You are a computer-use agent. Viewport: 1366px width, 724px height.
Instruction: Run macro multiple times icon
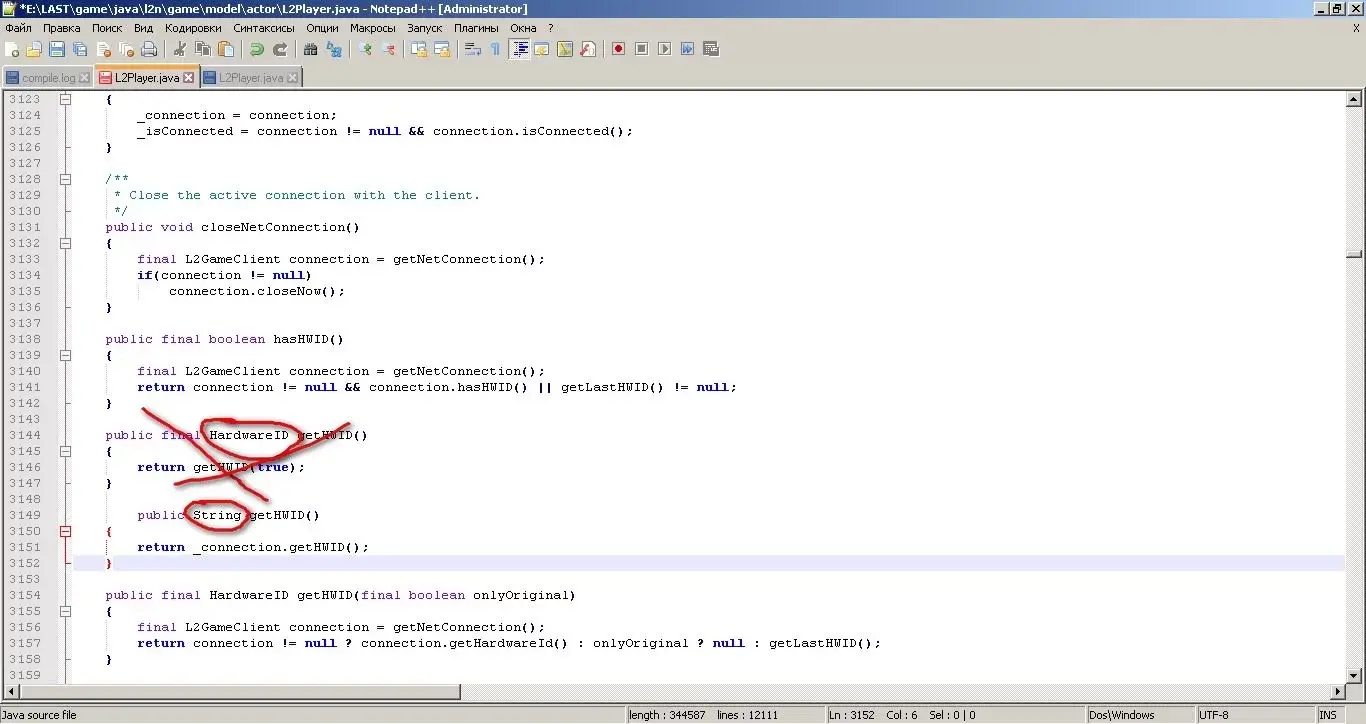[688, 49]
